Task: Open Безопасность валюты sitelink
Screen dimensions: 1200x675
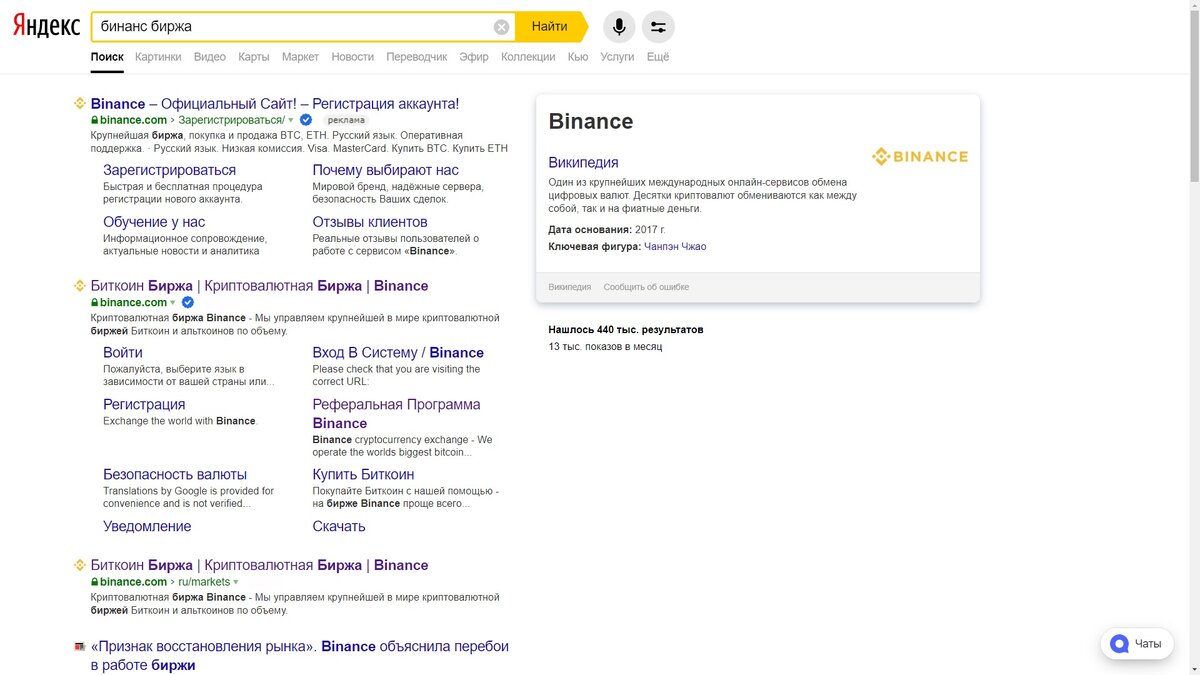Action: pyautogui.click(x=175, y=474)
